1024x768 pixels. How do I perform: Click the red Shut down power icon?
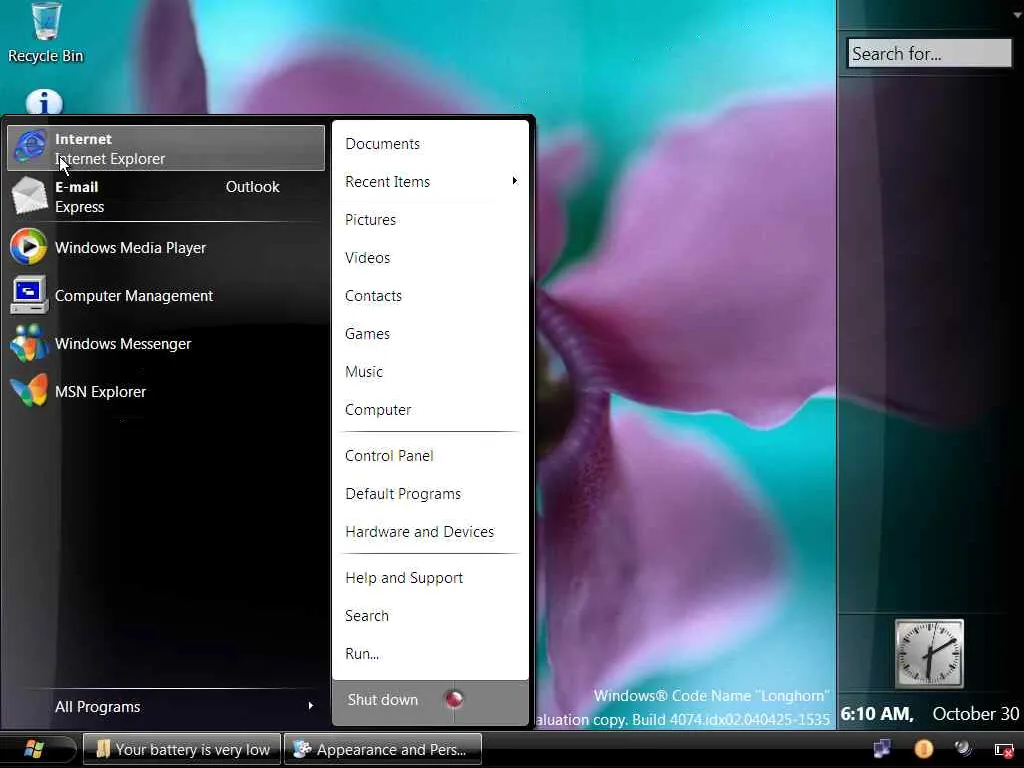pyautogui.click(x=454, y=699)
